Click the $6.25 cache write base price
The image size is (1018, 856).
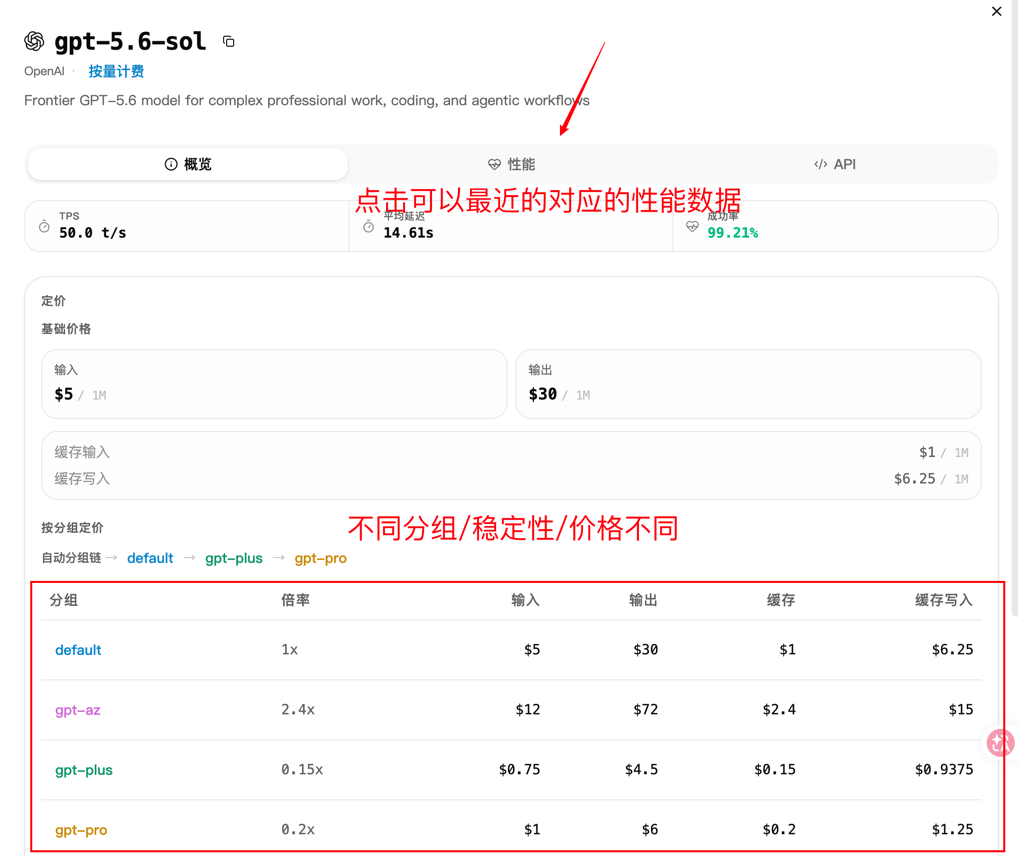click(914, 479)
